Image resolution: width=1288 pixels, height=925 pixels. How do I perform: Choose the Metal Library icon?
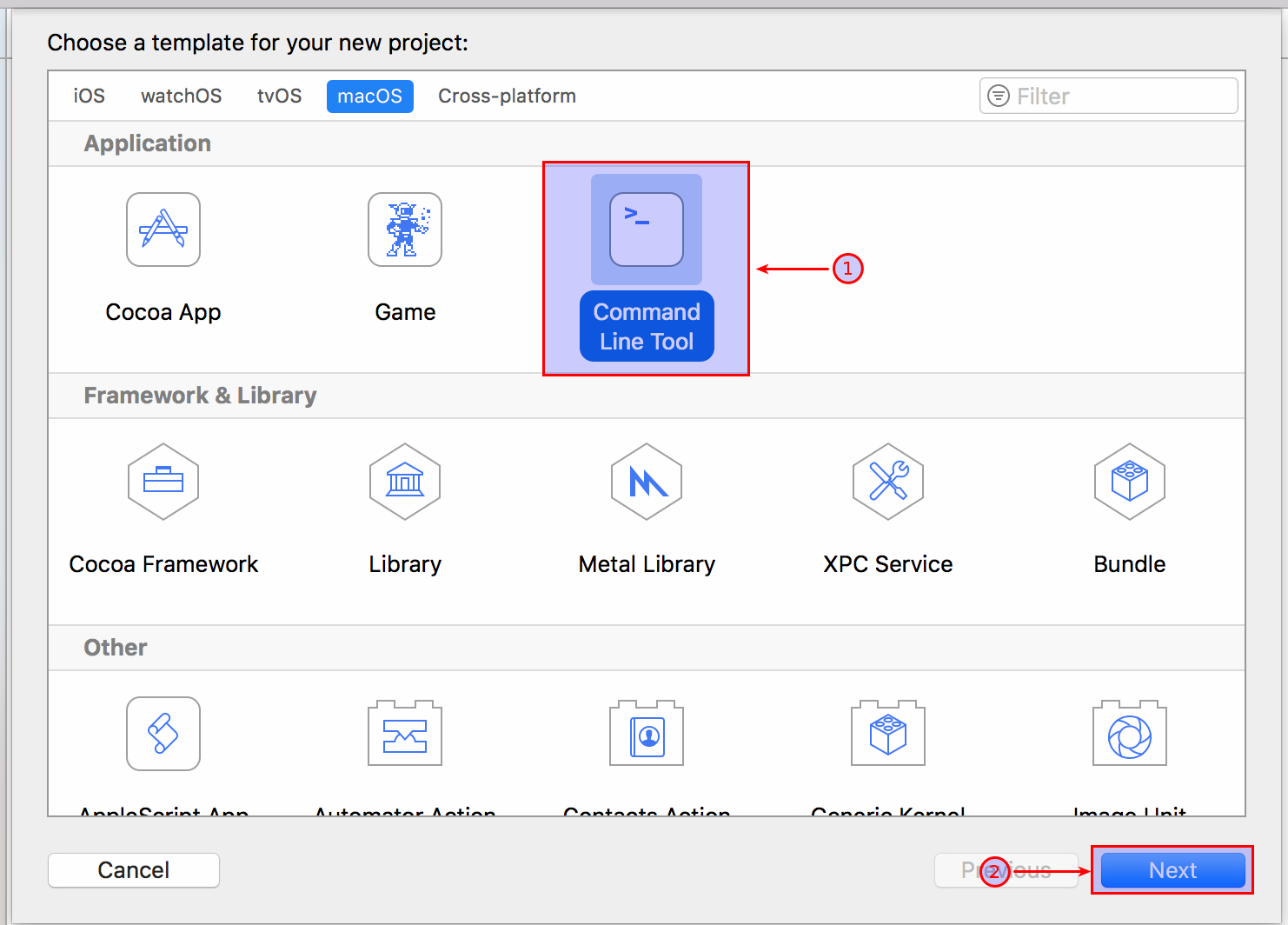[647, 482]
